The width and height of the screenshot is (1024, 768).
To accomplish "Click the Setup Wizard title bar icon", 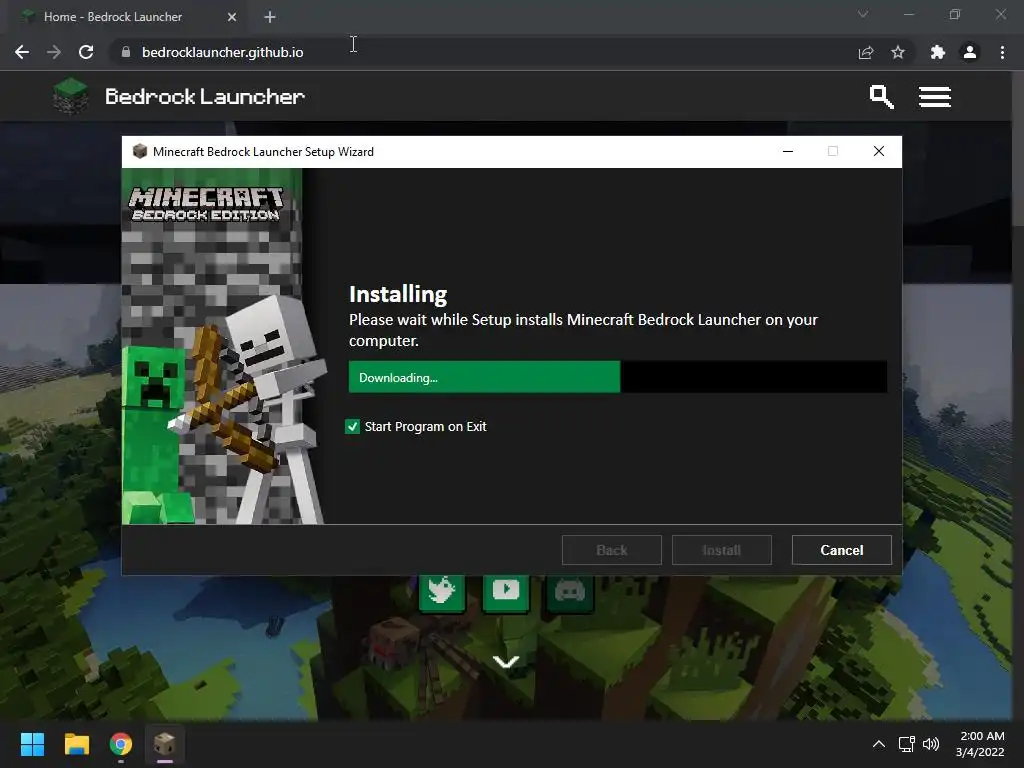I will [x=140, y=152].
